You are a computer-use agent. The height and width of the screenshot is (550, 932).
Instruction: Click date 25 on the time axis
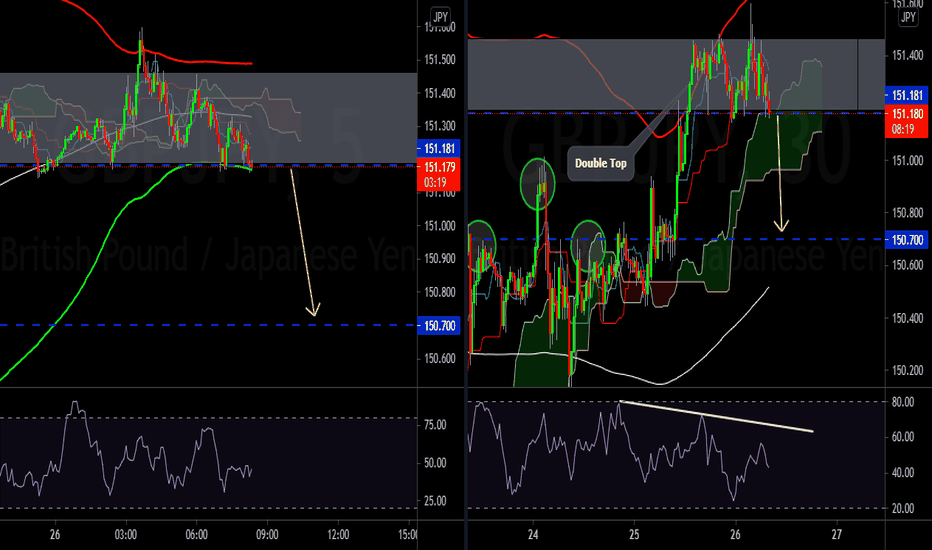[x=634, y=535]
